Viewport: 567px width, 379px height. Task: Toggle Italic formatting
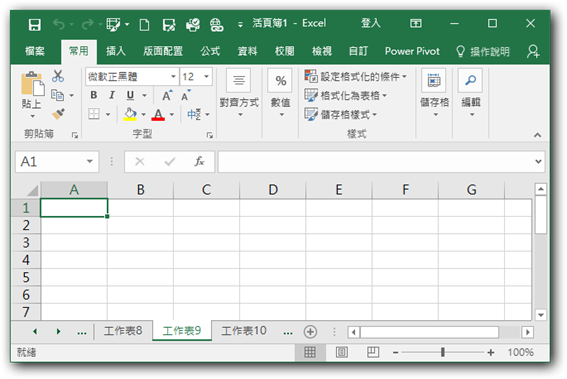coord(112,95)
